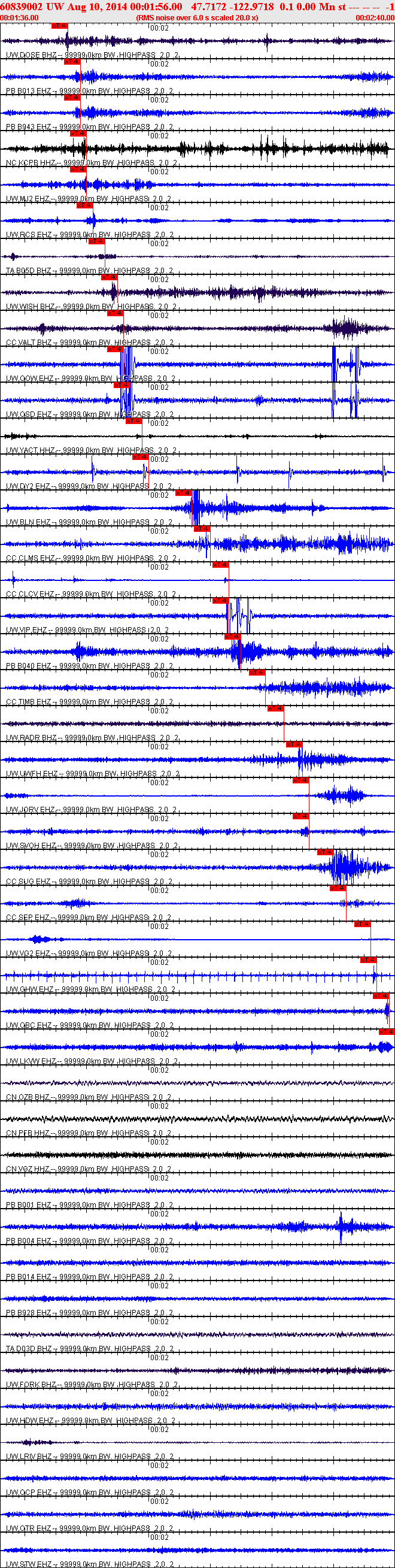Click the red pick marker above the UW.DOSE trace
Image resolution: width=395 pixels, height=1568 pixels.
[60, 26]
